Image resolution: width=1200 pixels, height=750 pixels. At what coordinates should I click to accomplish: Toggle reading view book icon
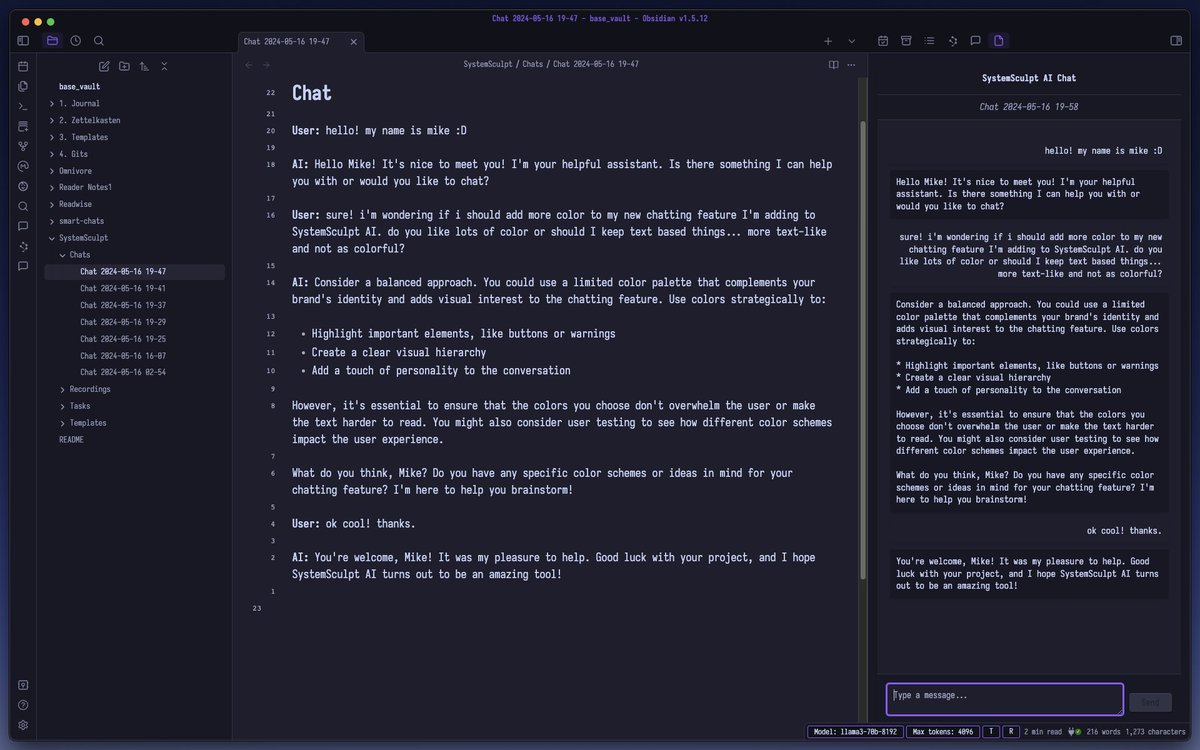[834, 64]
